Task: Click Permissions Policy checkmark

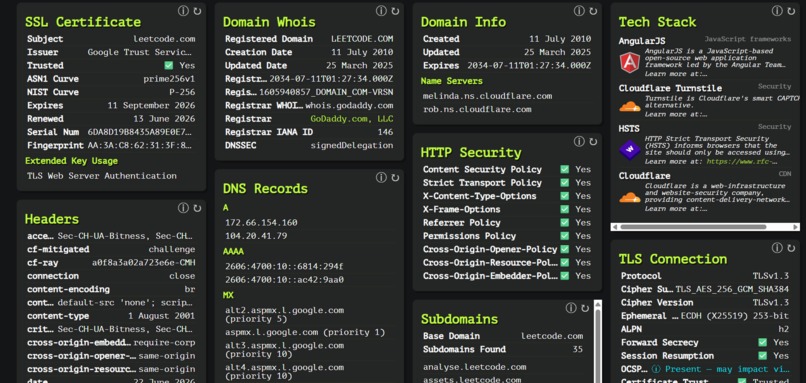Action: pos(564,236)
